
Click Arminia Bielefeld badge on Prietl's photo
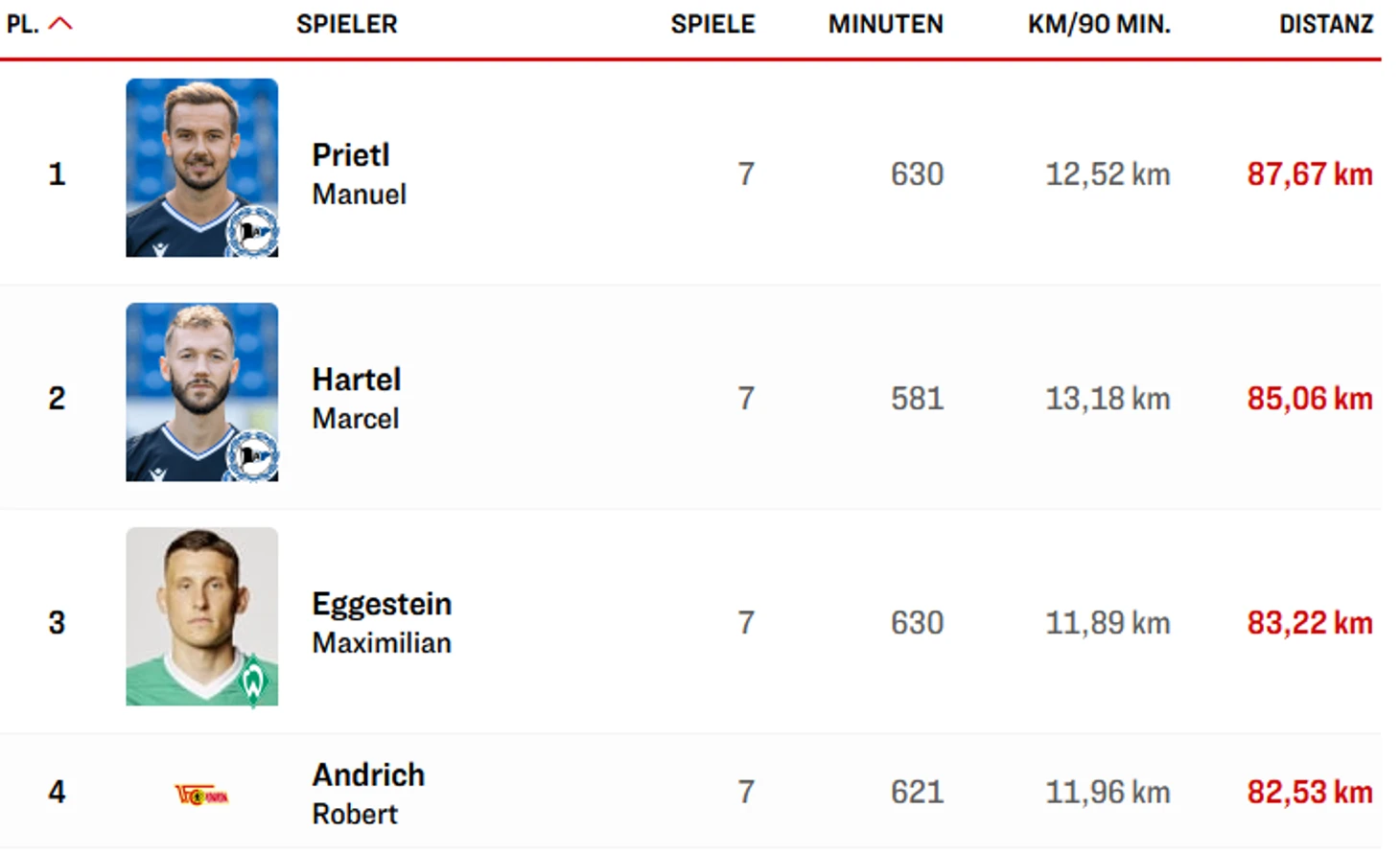[x=252, y=231]
